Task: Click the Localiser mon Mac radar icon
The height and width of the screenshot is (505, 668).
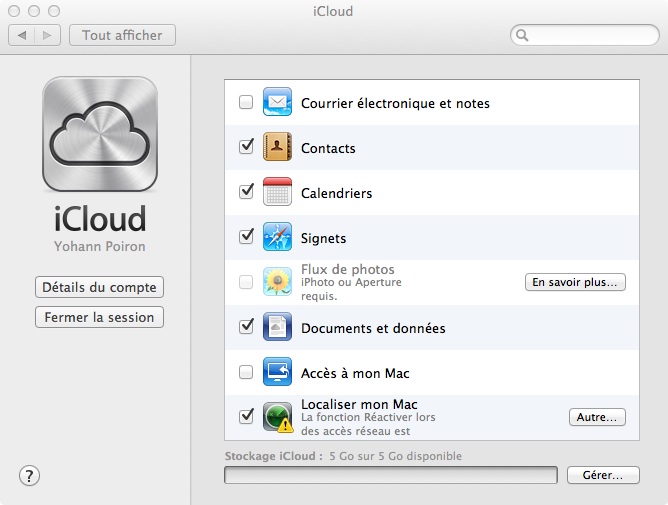Action: coord(277,417)
